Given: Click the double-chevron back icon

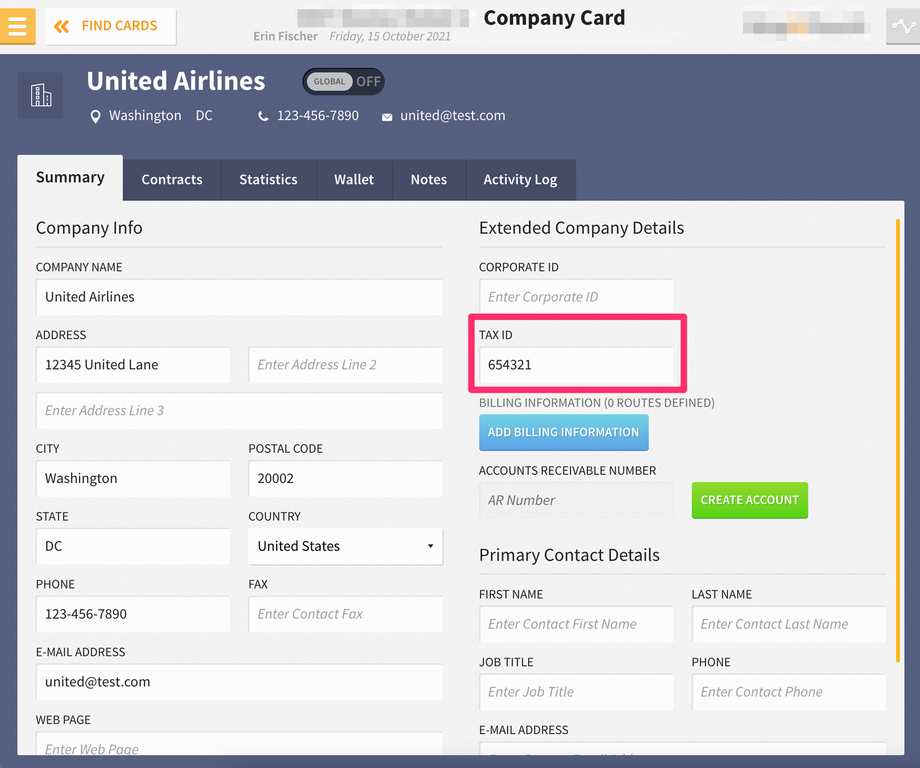Looking at the screenshot, I should 62,26.
